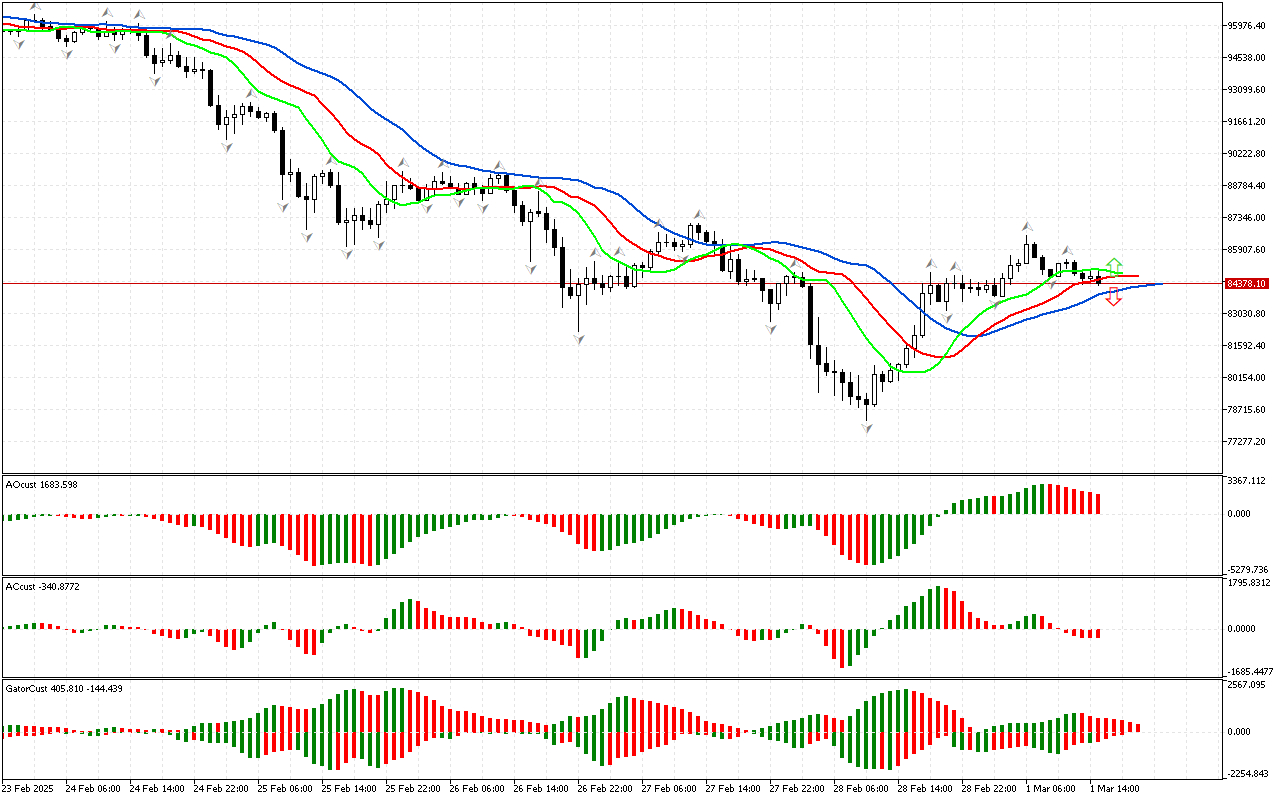Viewport: 1280px width, 800px height.
Task: Click the 3367.112 AOcust scale maximum
Action: point(1246,481)
